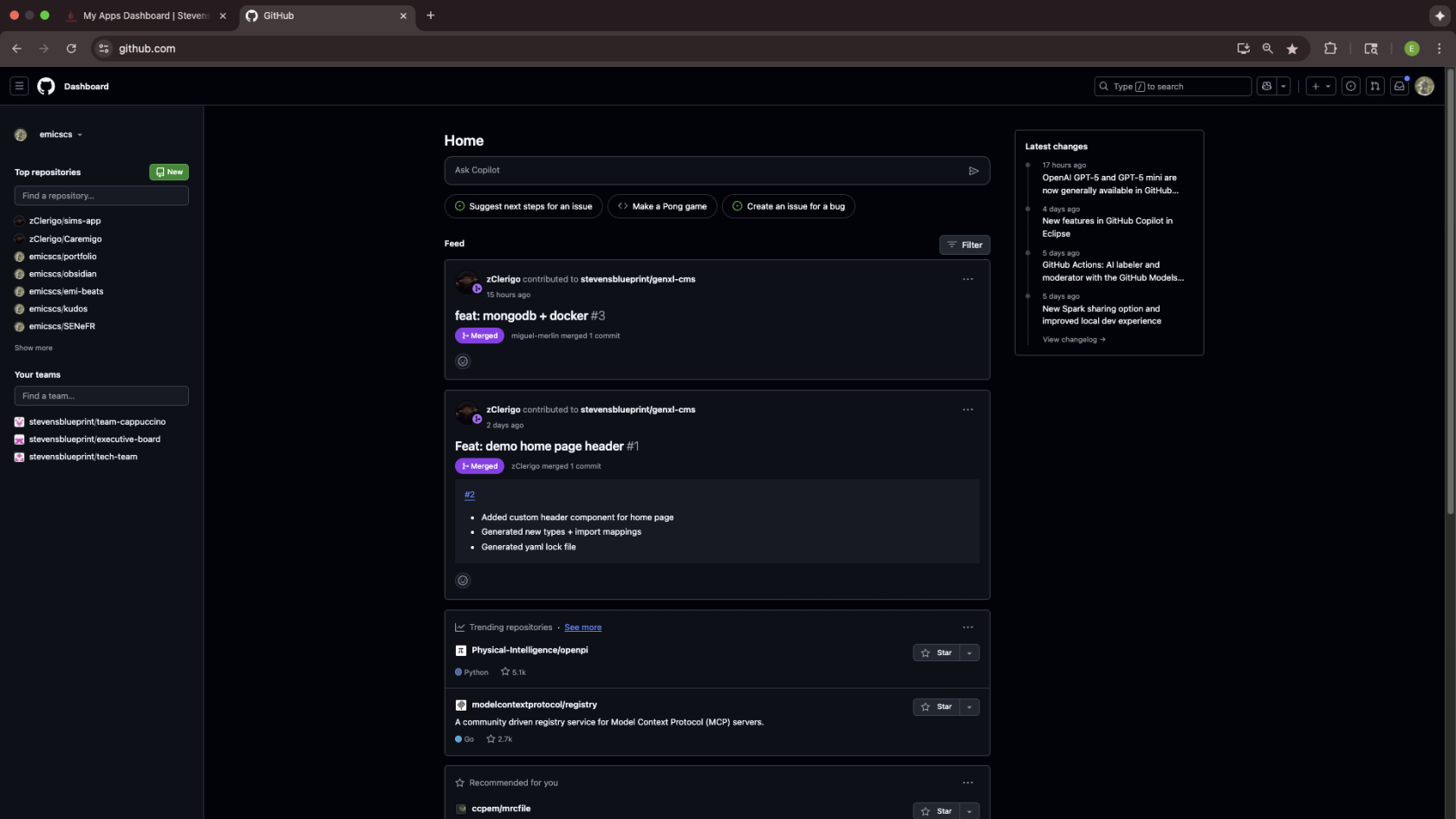Viewport: 1456px width, 819px height.
Task: Click the GitHub Octocat logo
Action: pos(46,86)
